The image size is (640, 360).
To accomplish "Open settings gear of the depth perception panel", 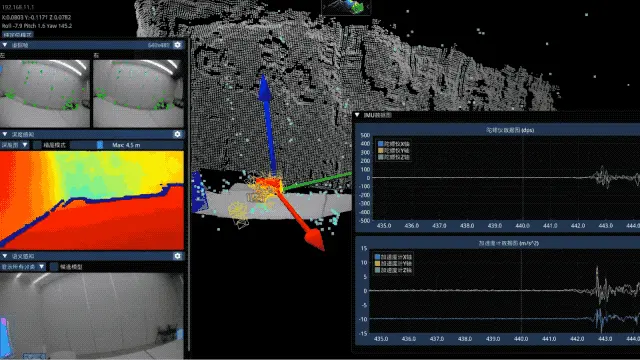I will [x=178, y=134].
